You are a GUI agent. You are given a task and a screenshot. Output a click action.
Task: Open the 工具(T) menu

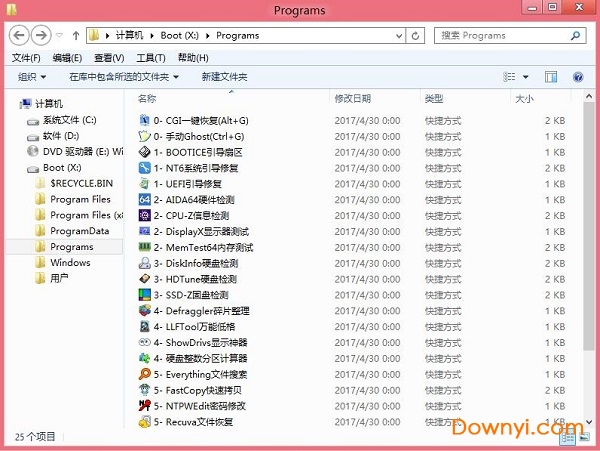click(151, 58)
